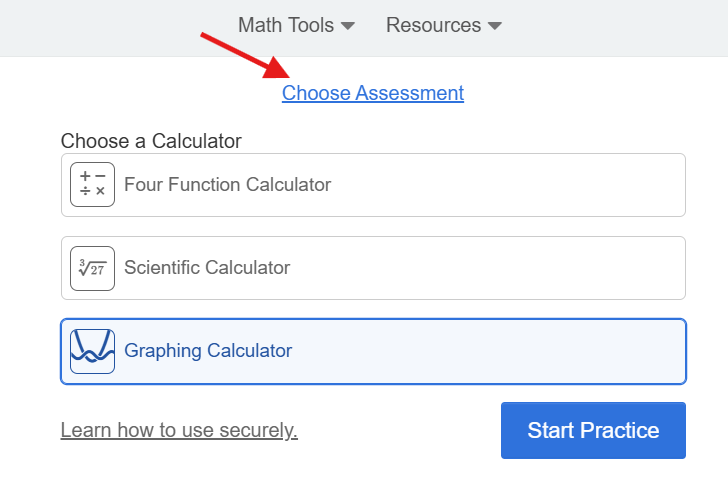Expand the Resources dropdown arrow
The image size is (728, 490).
[495, 26]
